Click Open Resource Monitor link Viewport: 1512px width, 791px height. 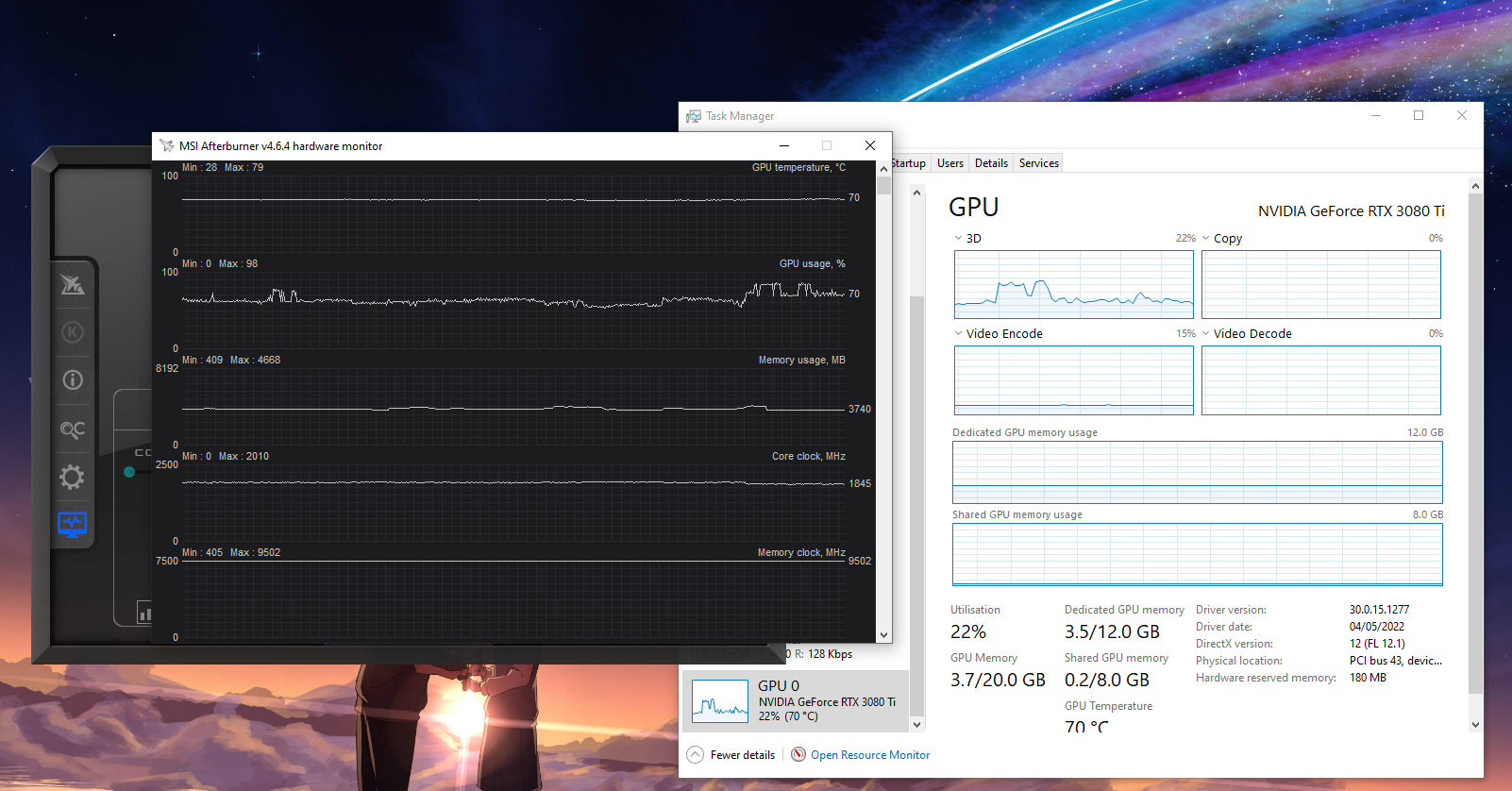[870, 755]
